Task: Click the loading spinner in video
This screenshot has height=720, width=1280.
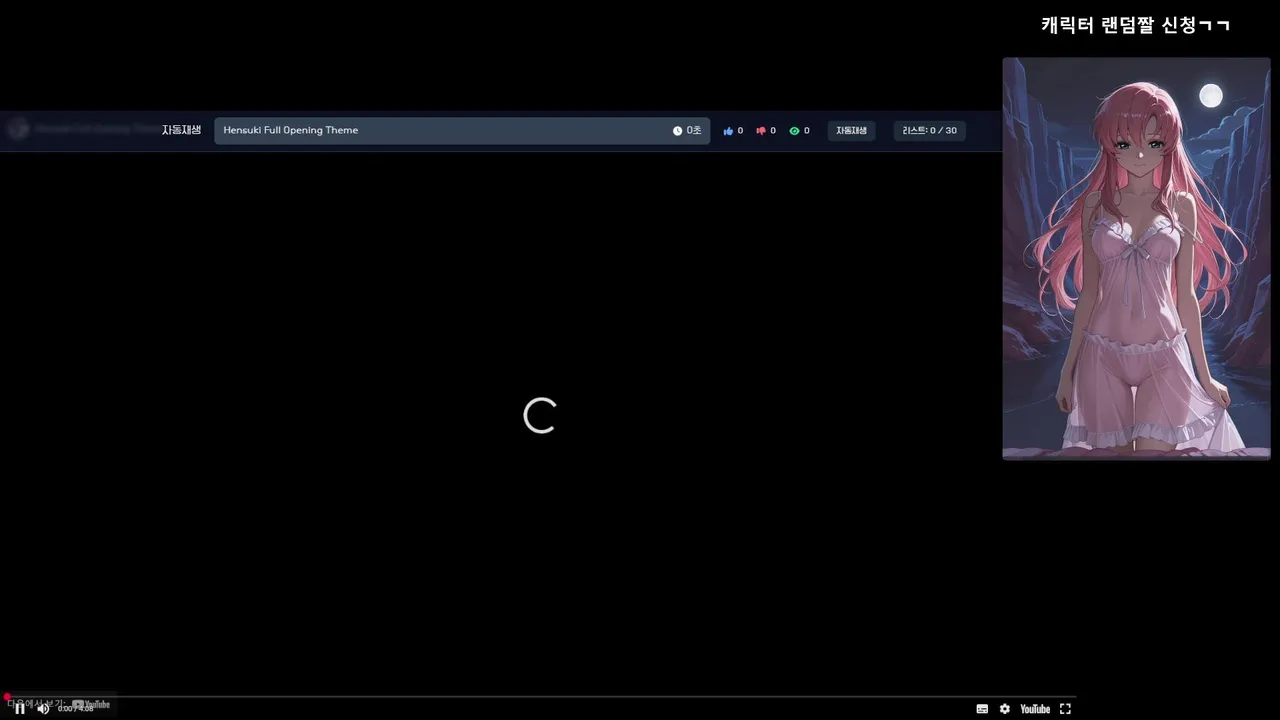Action: (x=540, y=416)
